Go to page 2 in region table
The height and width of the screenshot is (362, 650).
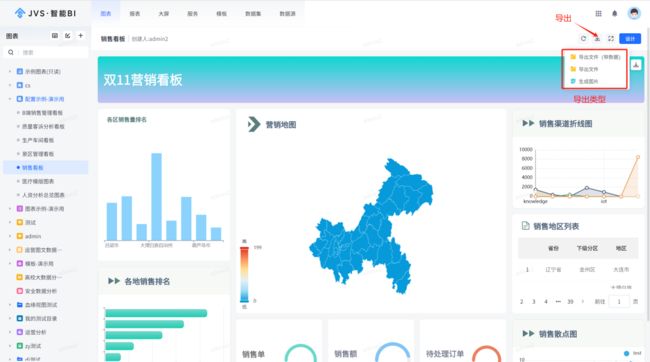(x=521, y=301)
